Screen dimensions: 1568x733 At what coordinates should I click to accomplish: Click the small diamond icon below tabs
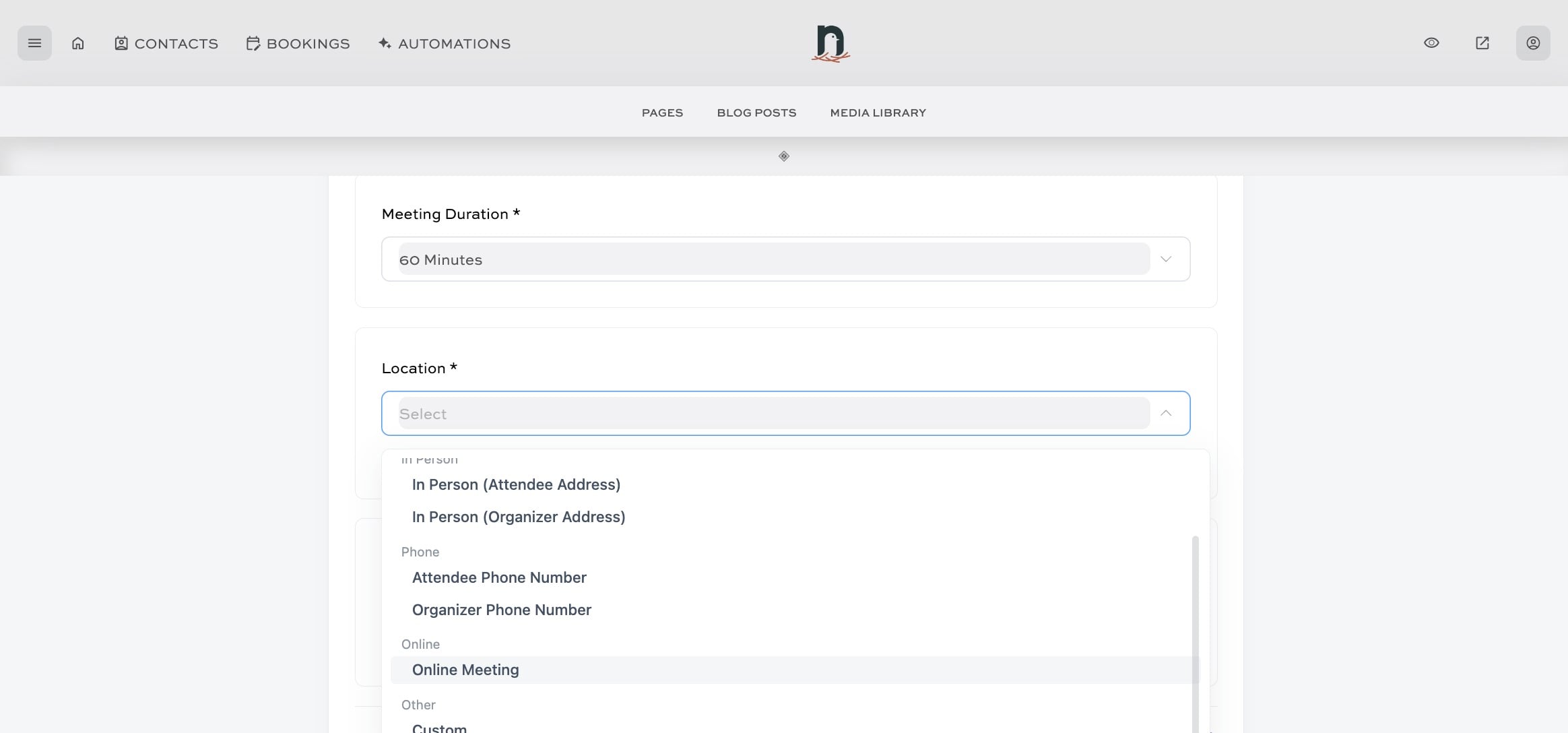[783, 156]
